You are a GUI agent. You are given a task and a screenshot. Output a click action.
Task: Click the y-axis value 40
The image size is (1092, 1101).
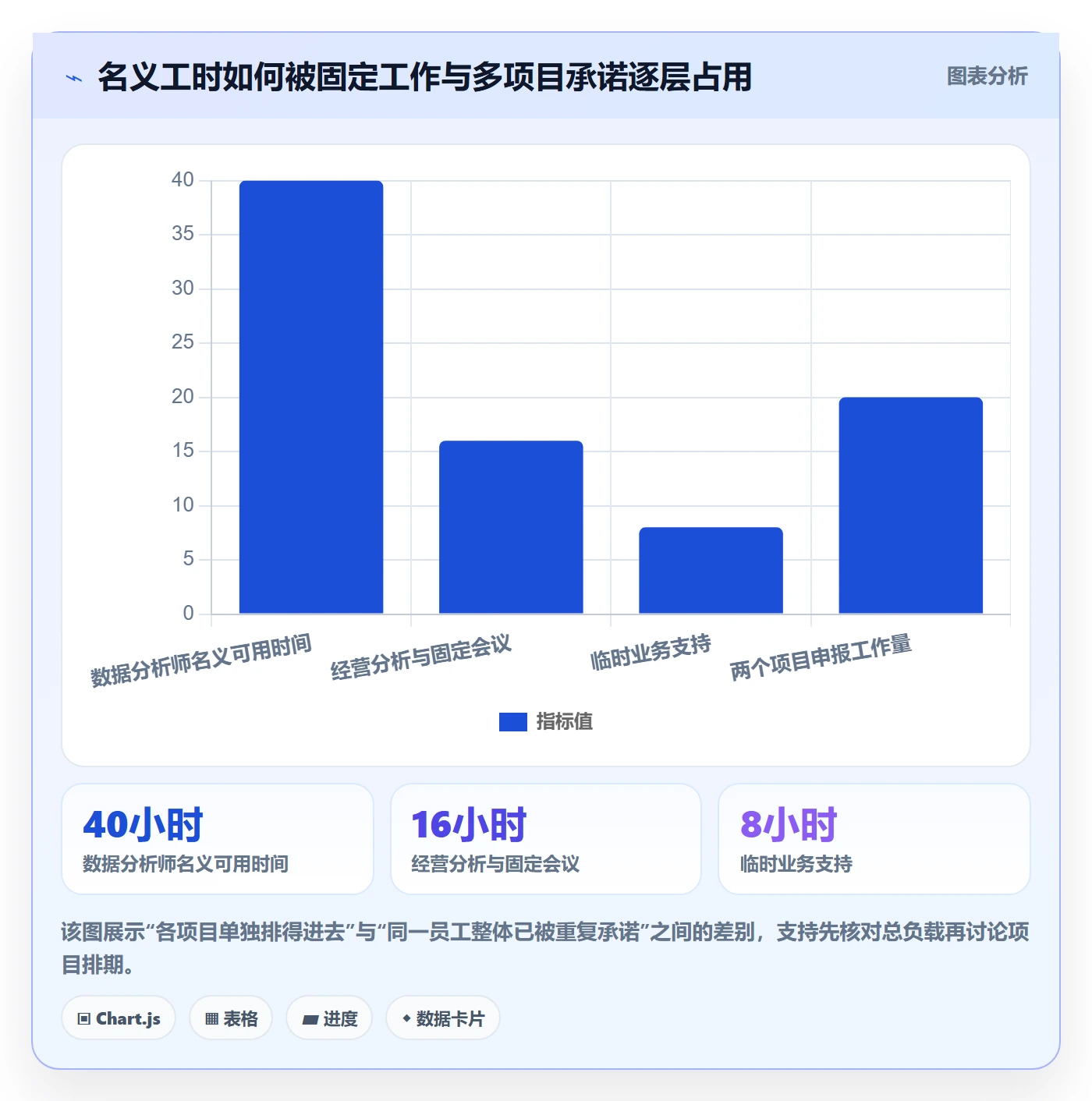pyautogui.click(x=183, y=180)
